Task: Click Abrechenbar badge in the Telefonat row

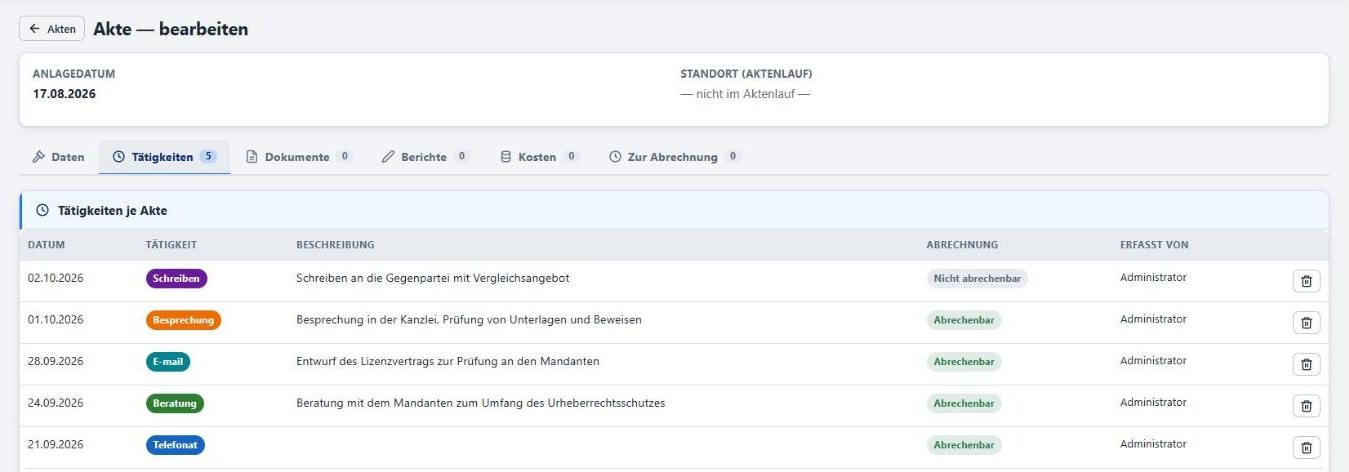Action: [x=964, y=445]
